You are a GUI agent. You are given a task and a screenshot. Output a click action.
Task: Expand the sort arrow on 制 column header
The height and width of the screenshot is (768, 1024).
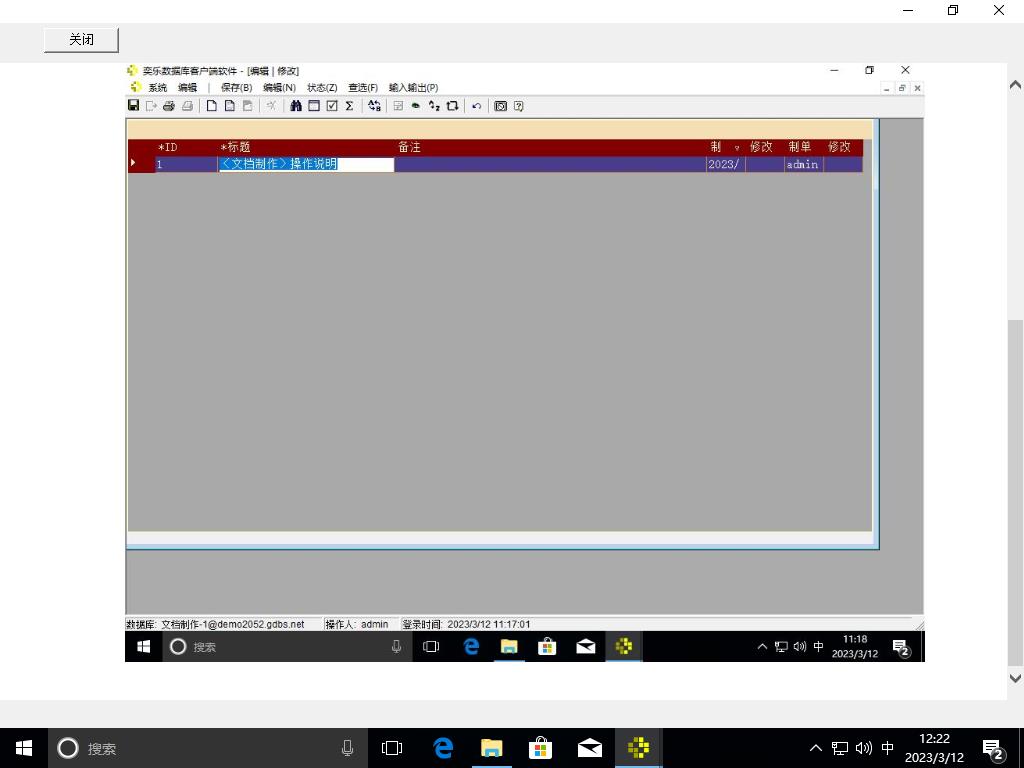[737, 148]
